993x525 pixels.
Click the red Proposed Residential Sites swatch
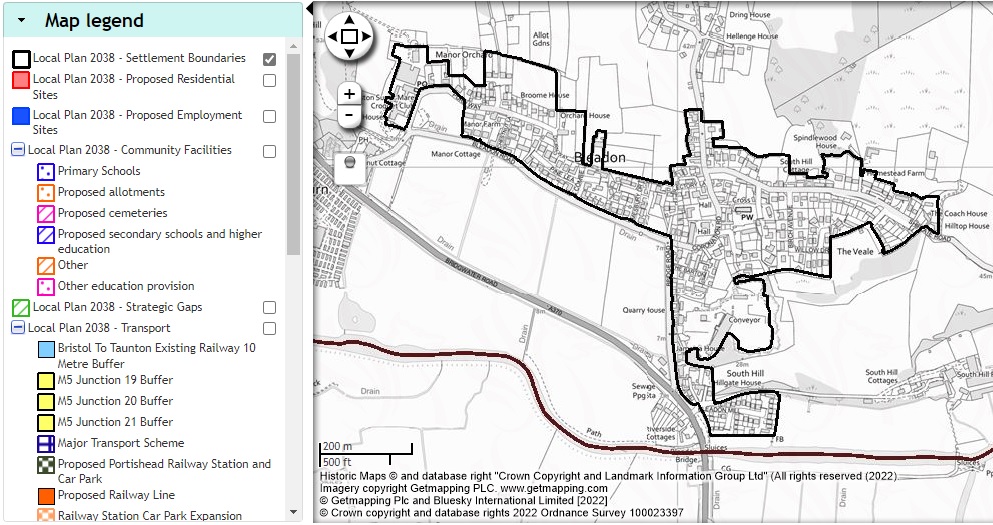[20, 81]
